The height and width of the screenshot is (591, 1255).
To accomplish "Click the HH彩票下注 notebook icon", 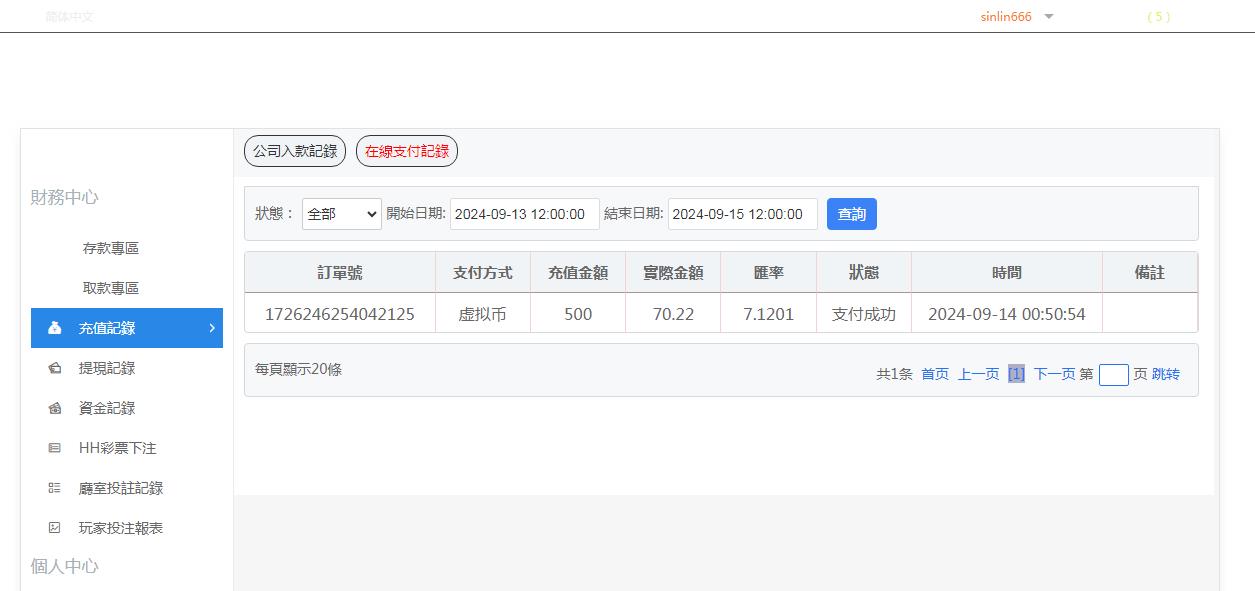I will pos(53,447).
